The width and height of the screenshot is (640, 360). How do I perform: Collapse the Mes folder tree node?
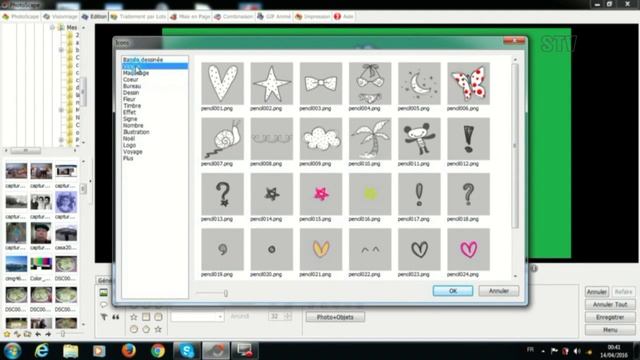(52, 27)
